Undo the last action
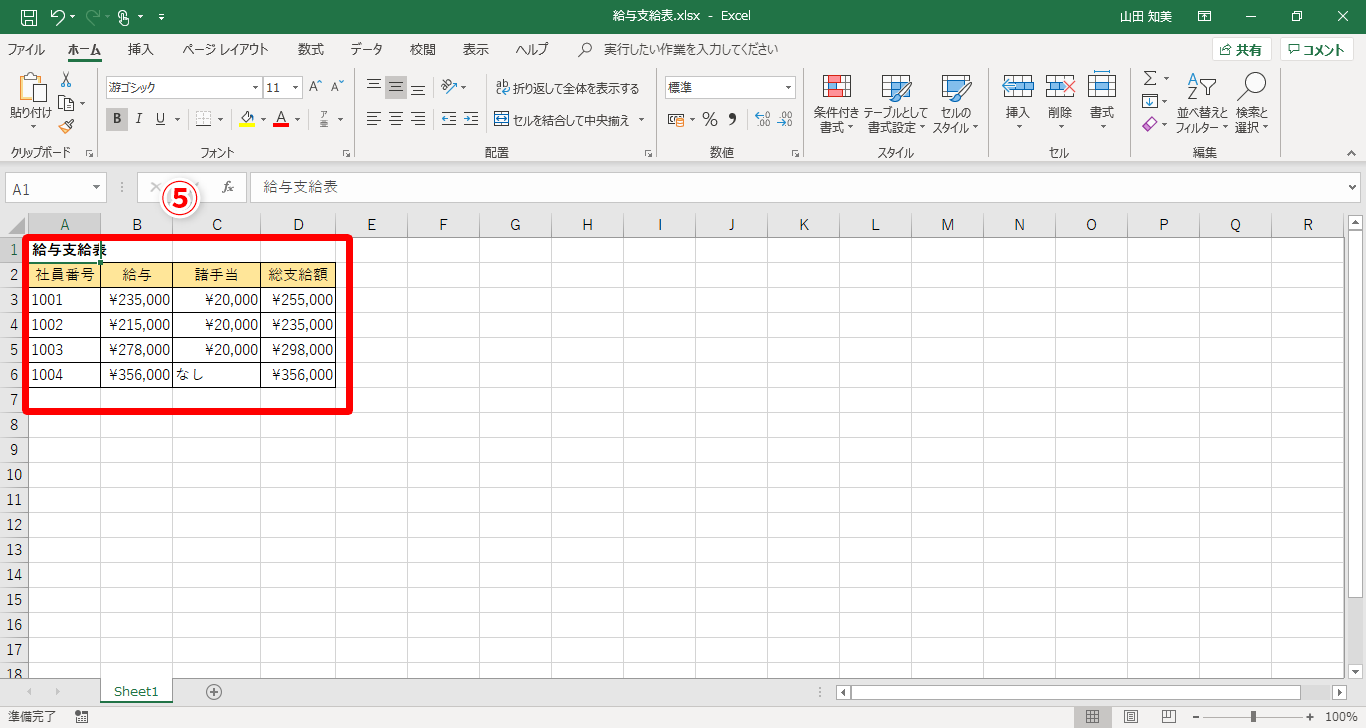The width and height of the screenshot is (1366, 728). click(59, 17)
